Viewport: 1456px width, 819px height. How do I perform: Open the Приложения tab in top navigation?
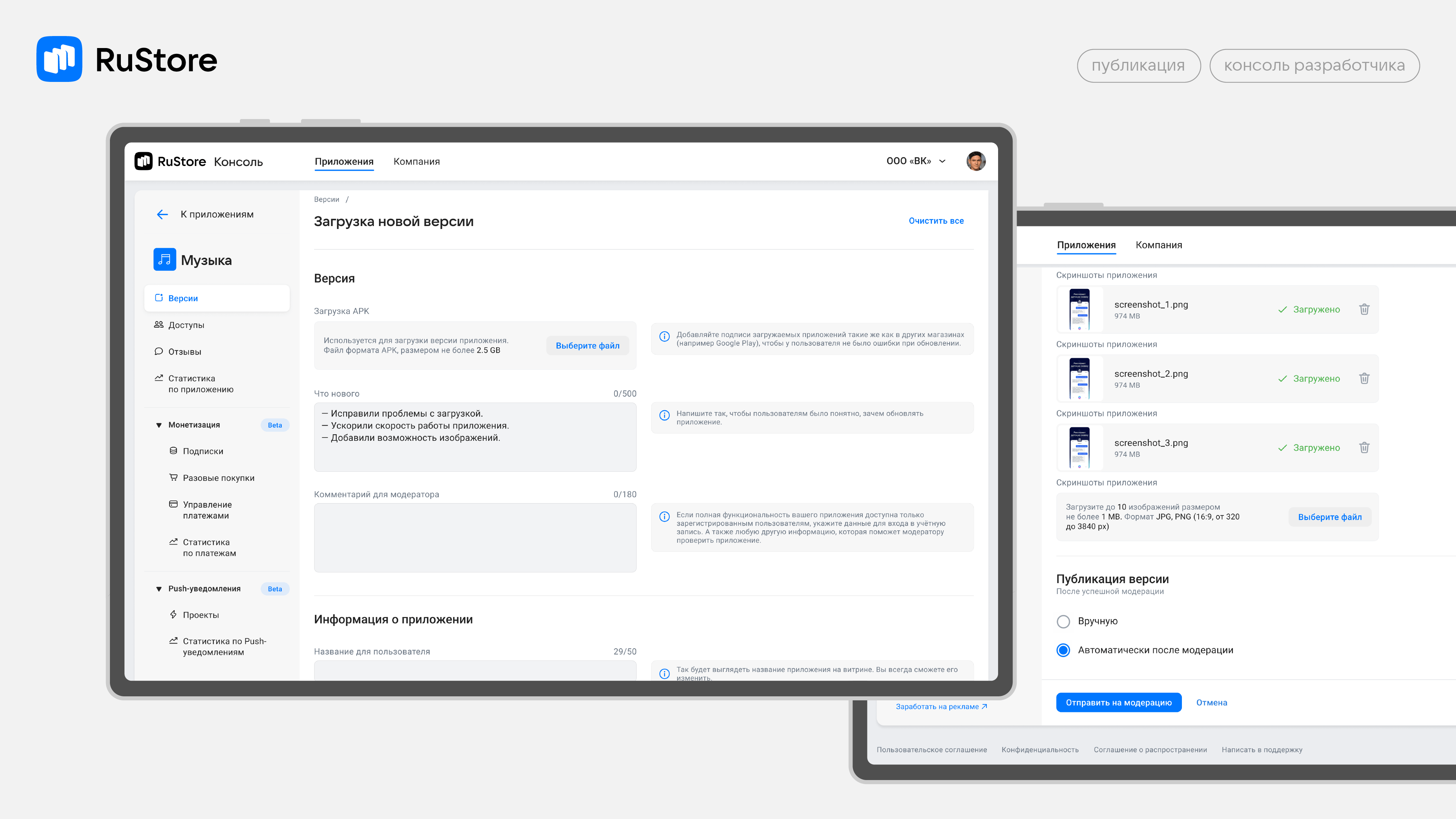tap(344, 162)
